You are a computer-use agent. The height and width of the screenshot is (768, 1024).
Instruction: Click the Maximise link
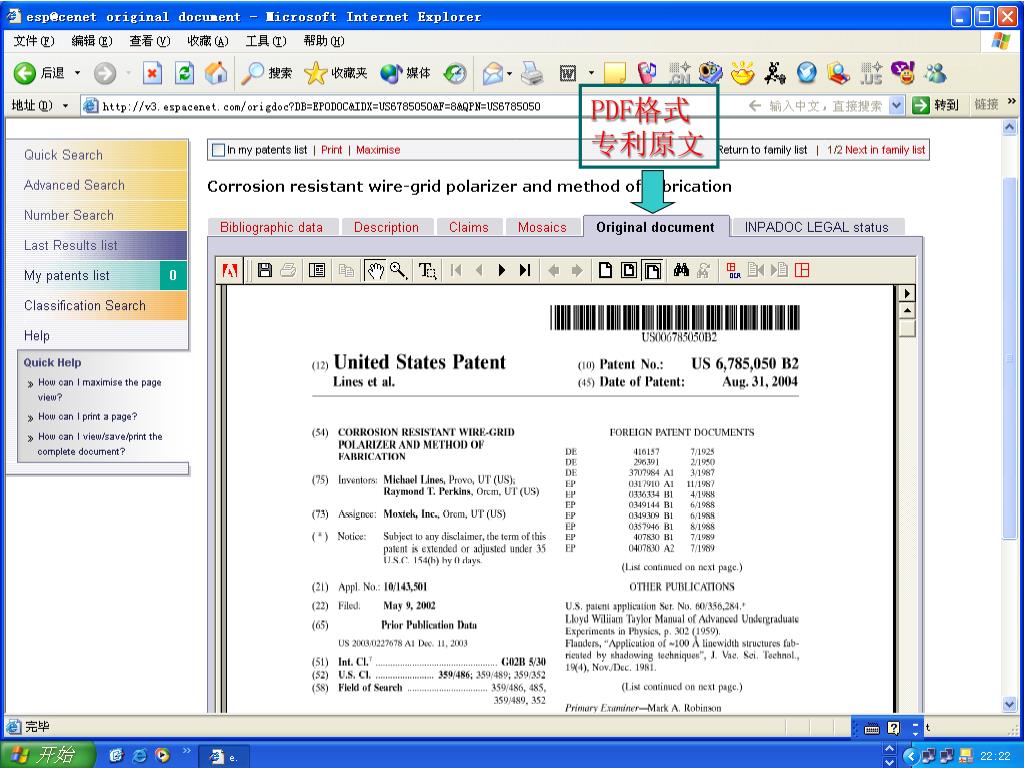pos(378,150)
